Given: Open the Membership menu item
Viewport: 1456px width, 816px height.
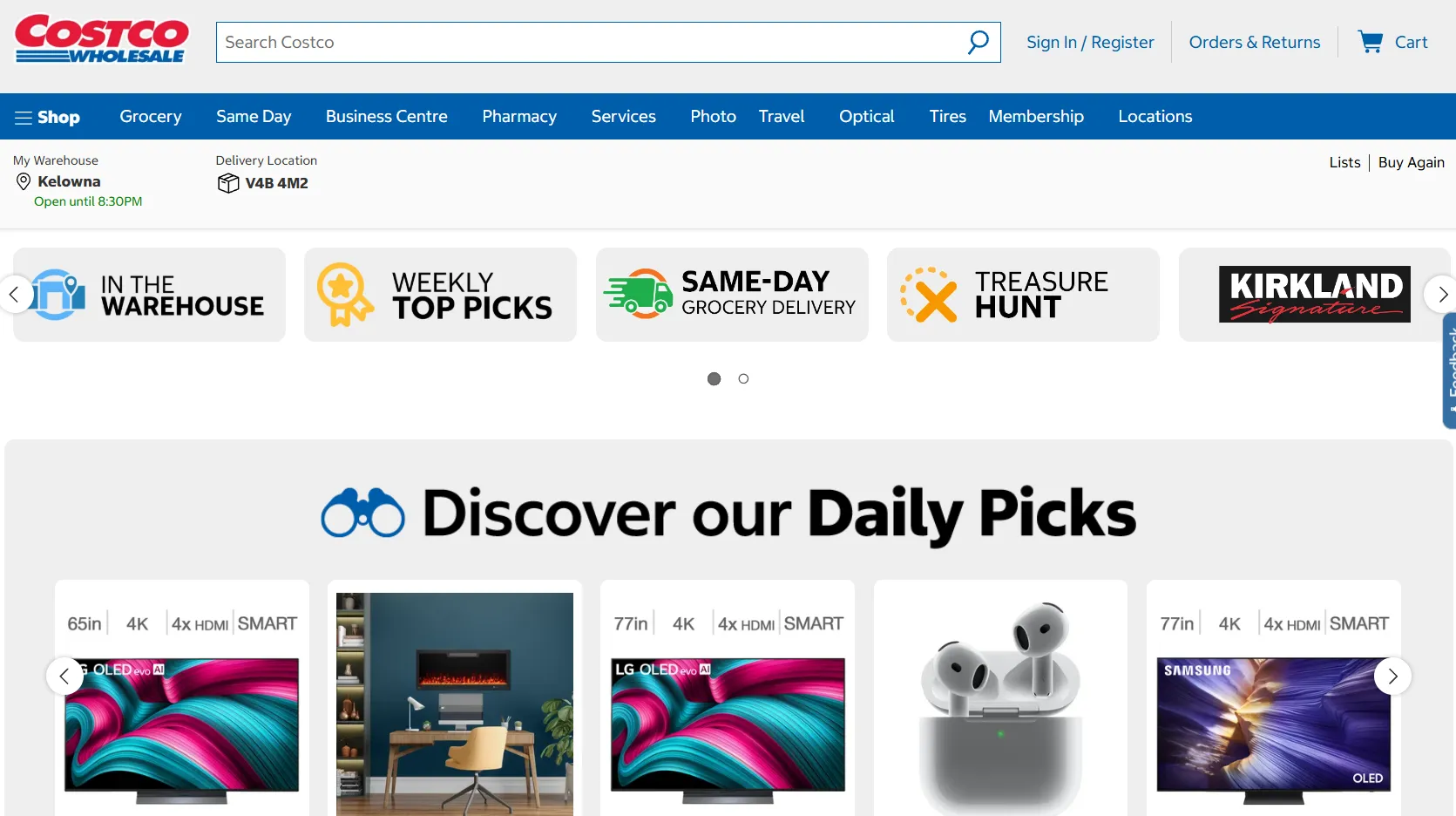Looking at the screenshot, I should click(x=1036, y=116).
